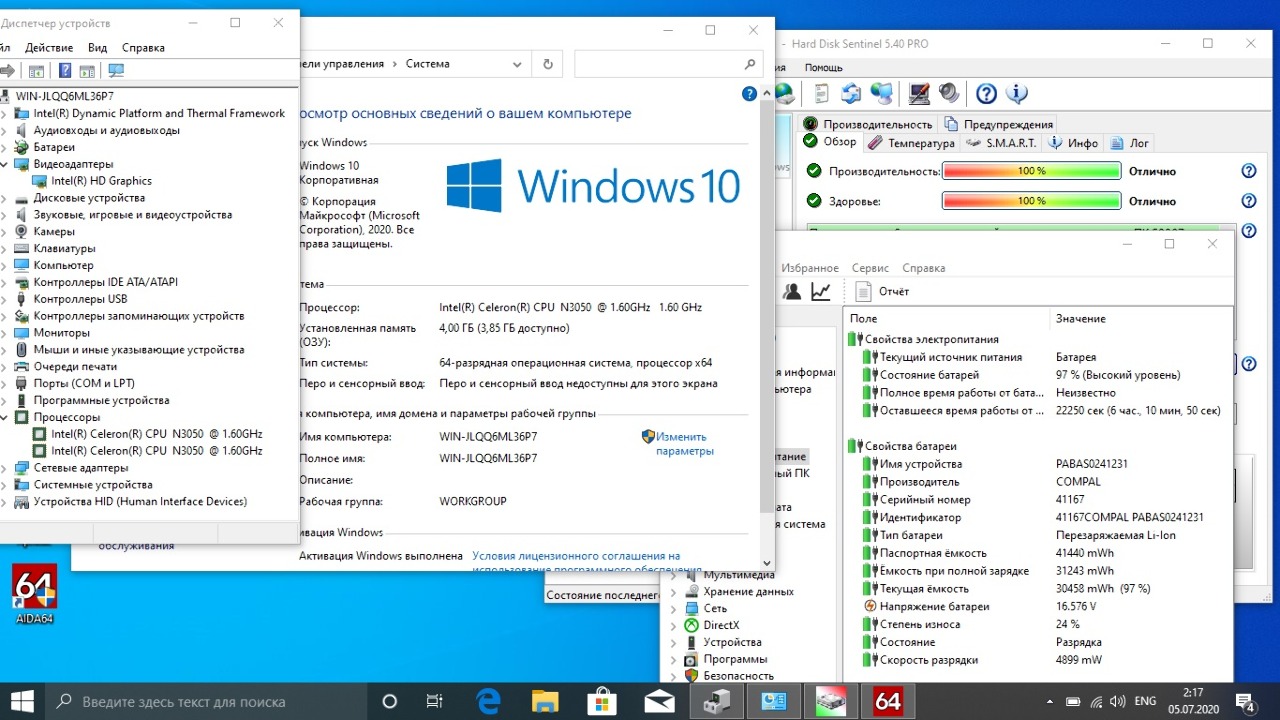
Task: Click AIDA64 graph chart toolbar icon
Action: point(821,291)
